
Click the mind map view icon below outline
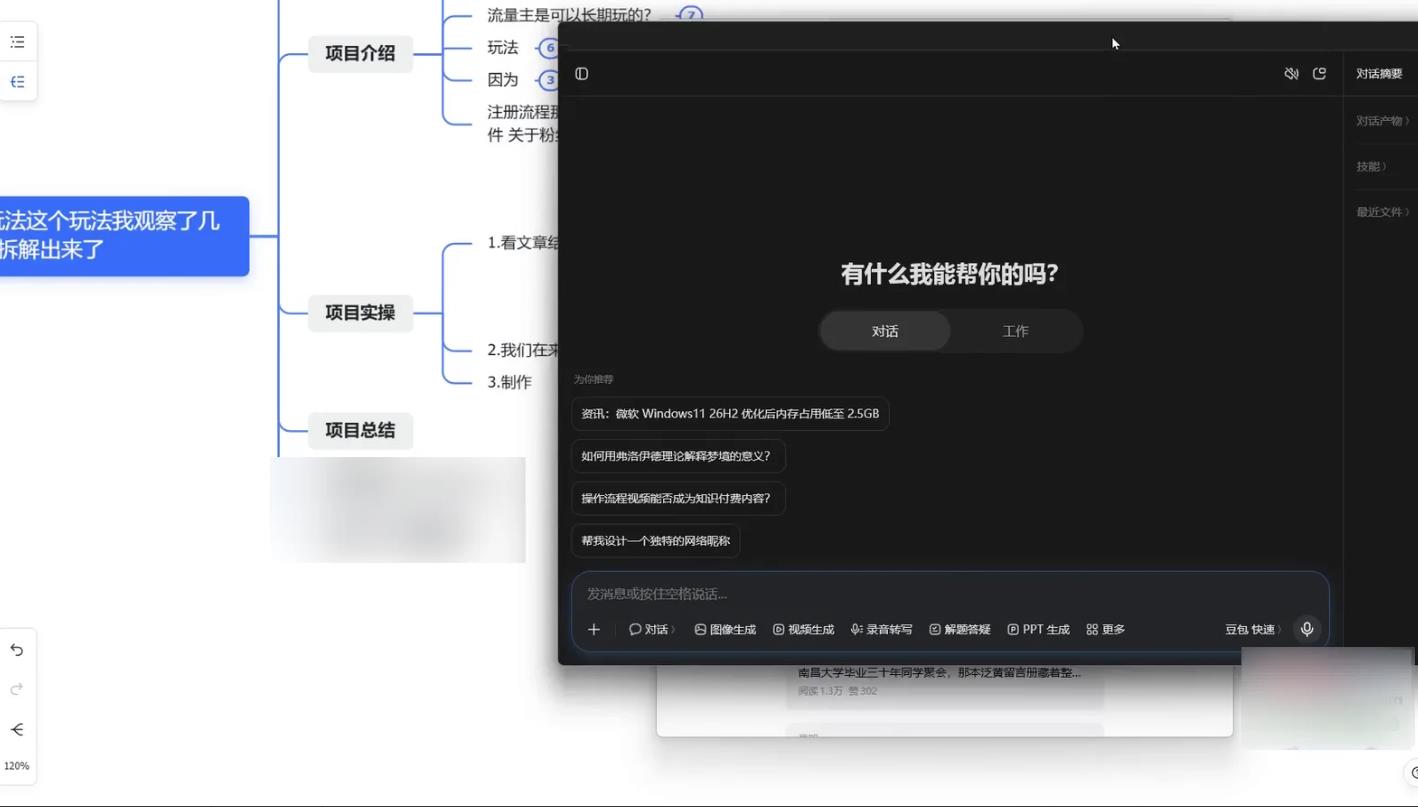pyautogui.click(x=17, y=82)
